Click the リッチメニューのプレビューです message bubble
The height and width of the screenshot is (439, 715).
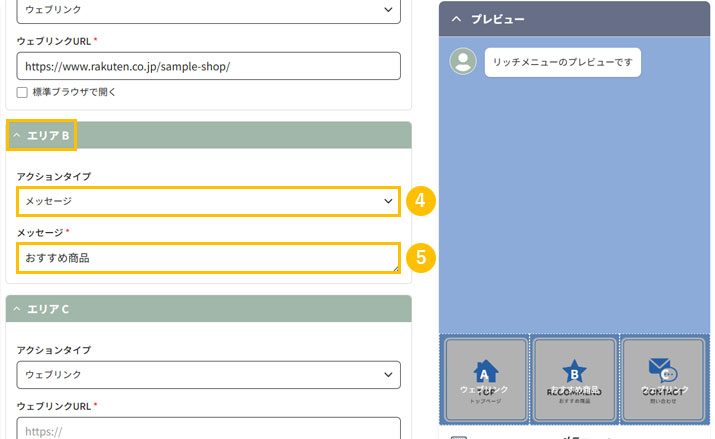(562, 62)
